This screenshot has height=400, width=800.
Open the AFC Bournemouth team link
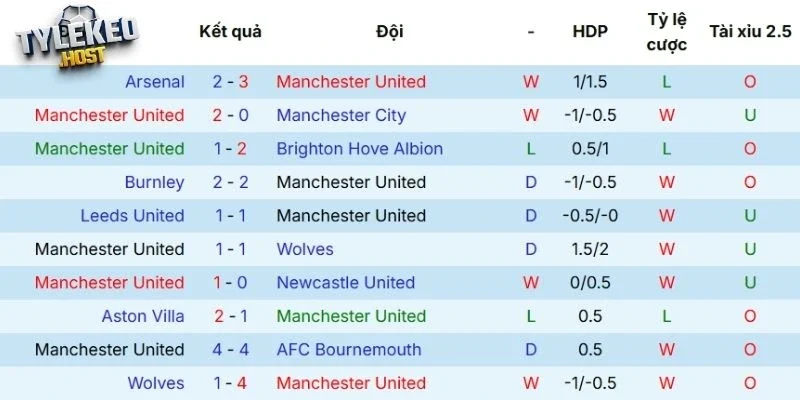pyautogui.click(x=349, y=349)
